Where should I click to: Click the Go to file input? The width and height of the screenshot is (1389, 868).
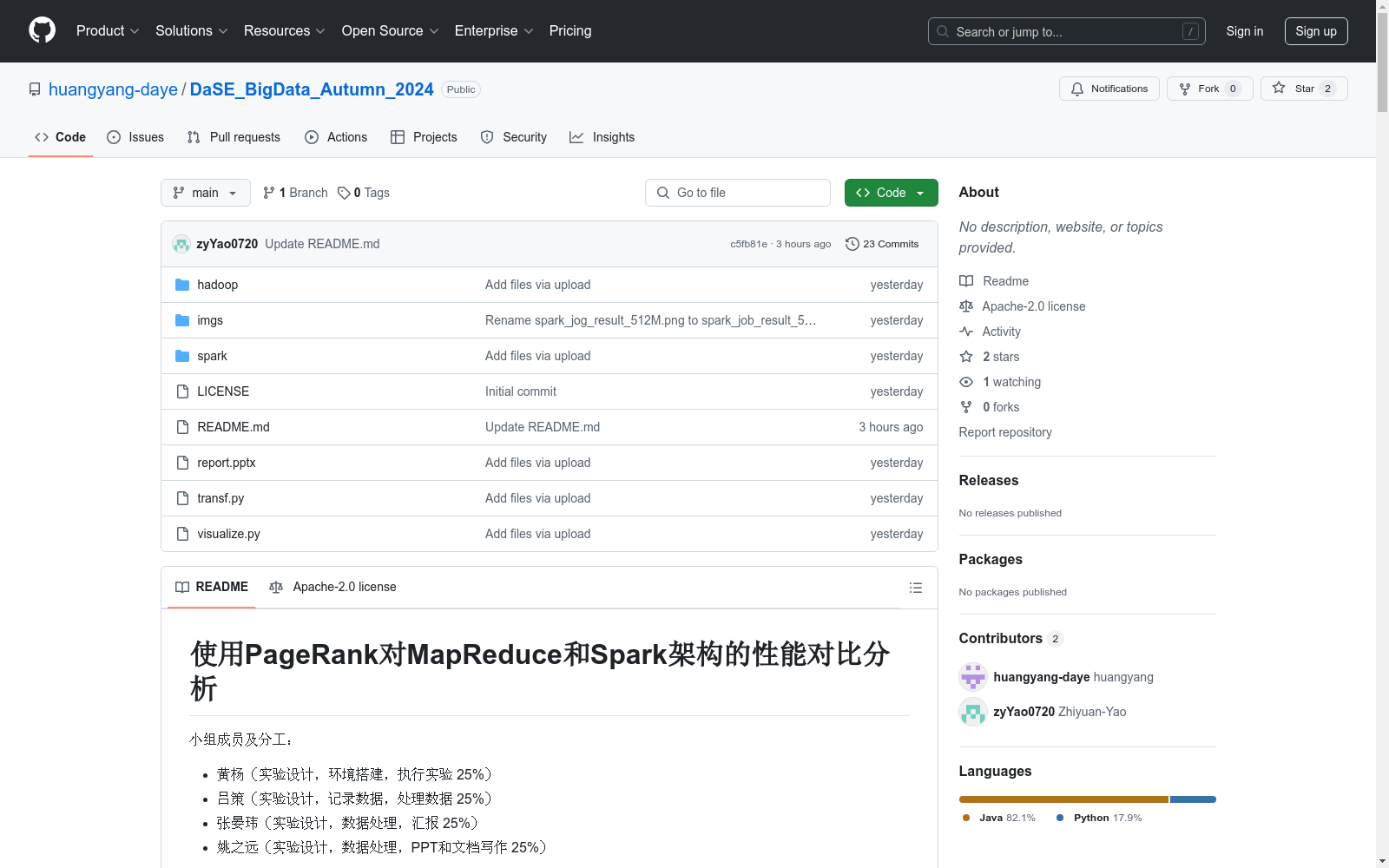point(738,193)
